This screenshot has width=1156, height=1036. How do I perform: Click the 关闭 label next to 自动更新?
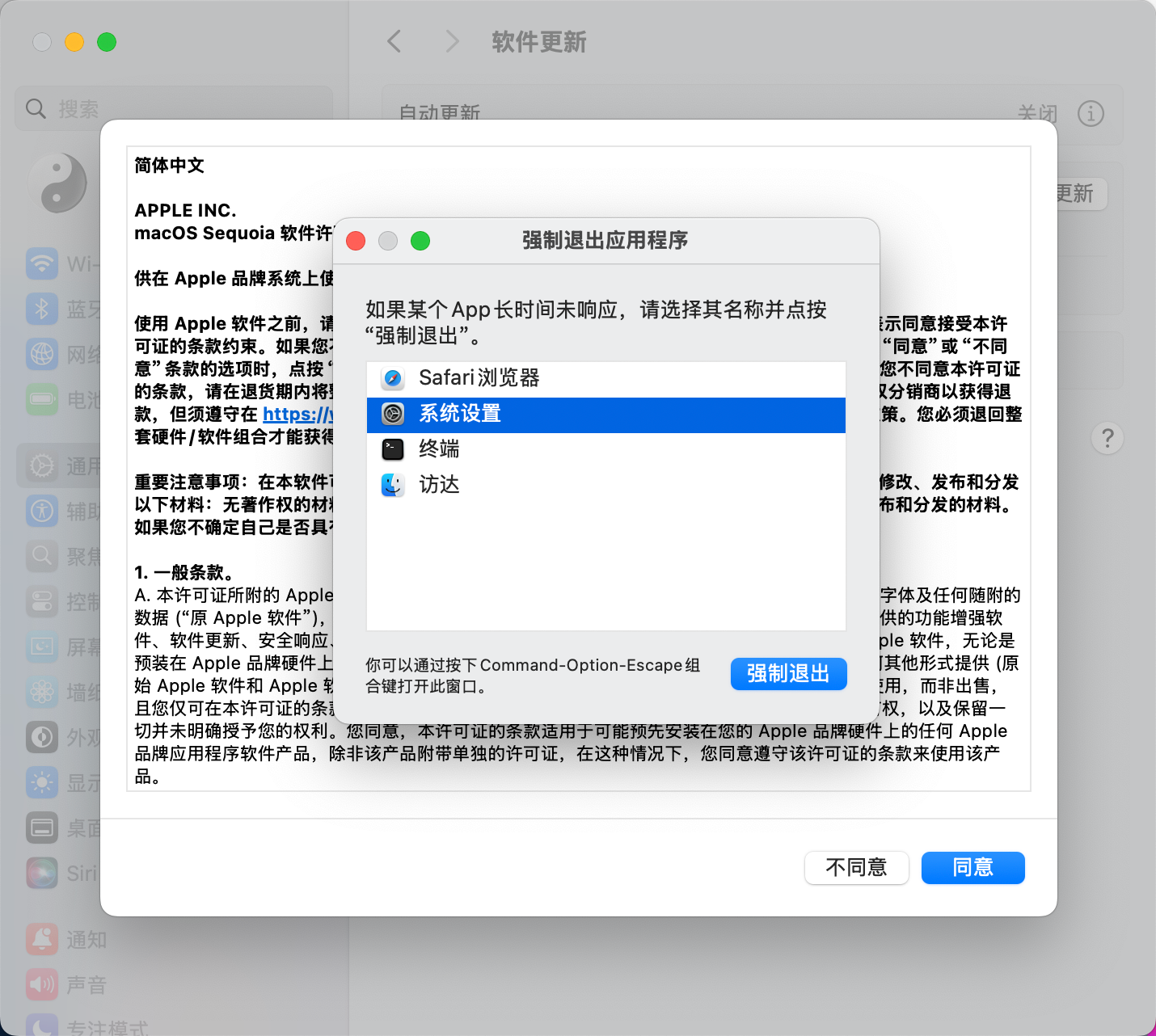(x=1038, y=114)
